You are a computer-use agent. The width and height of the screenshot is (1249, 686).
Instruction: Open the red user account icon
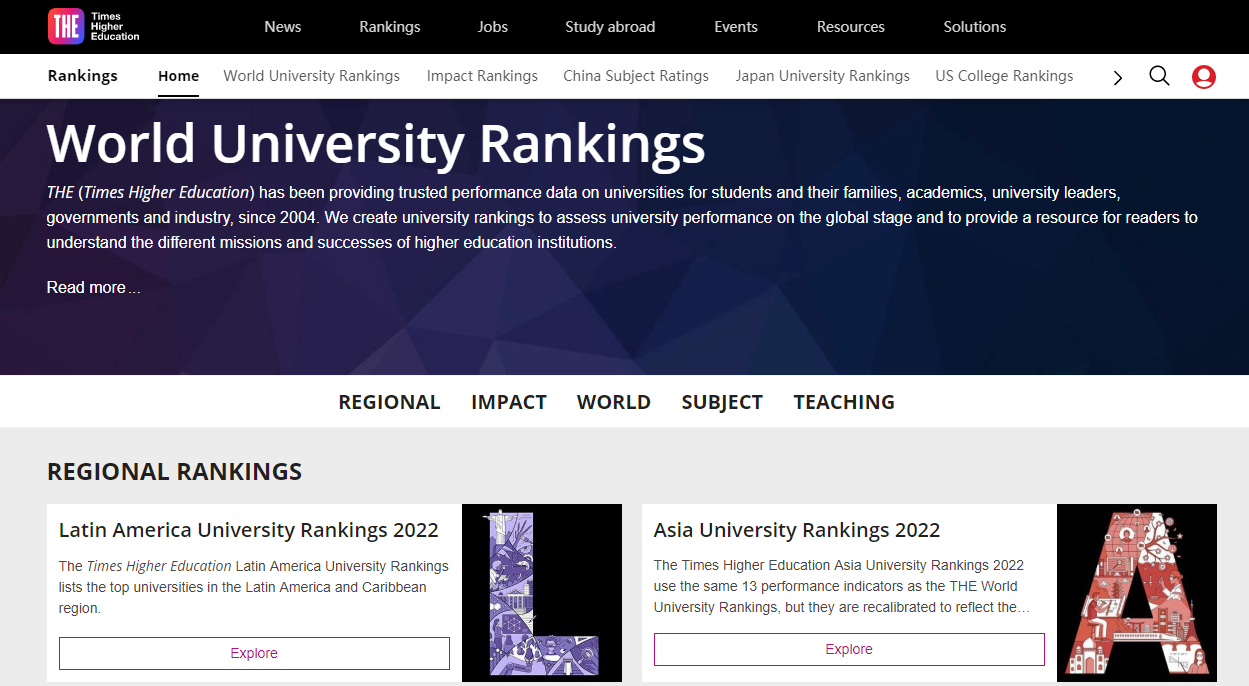[x=1204, y=76]
